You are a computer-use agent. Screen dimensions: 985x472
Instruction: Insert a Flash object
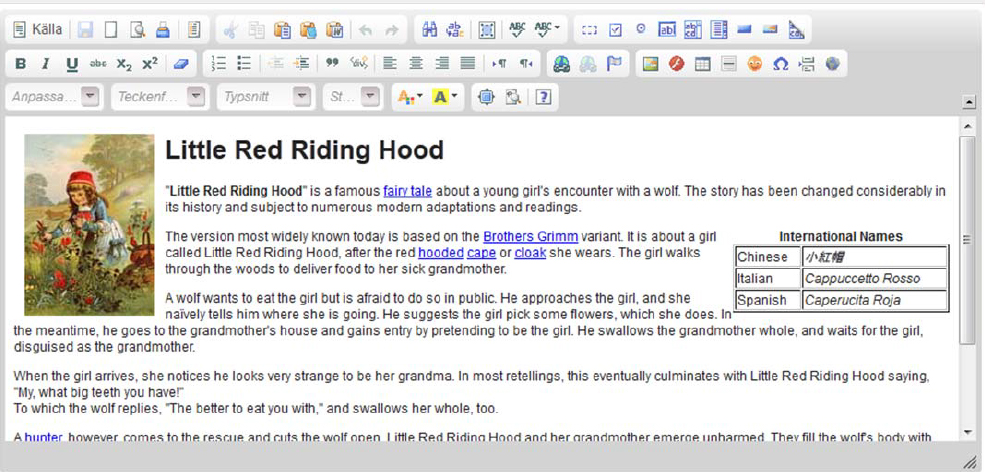point(677,63)
